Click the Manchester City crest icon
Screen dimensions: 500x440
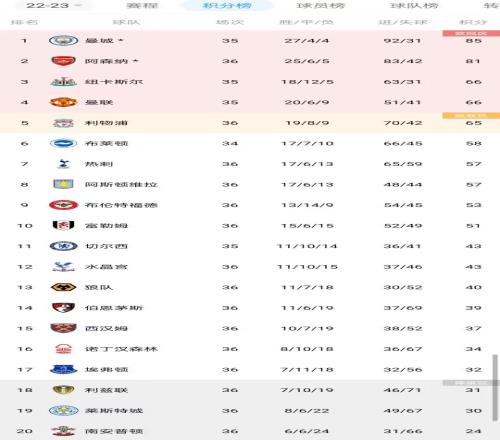(x=63, y=41)
